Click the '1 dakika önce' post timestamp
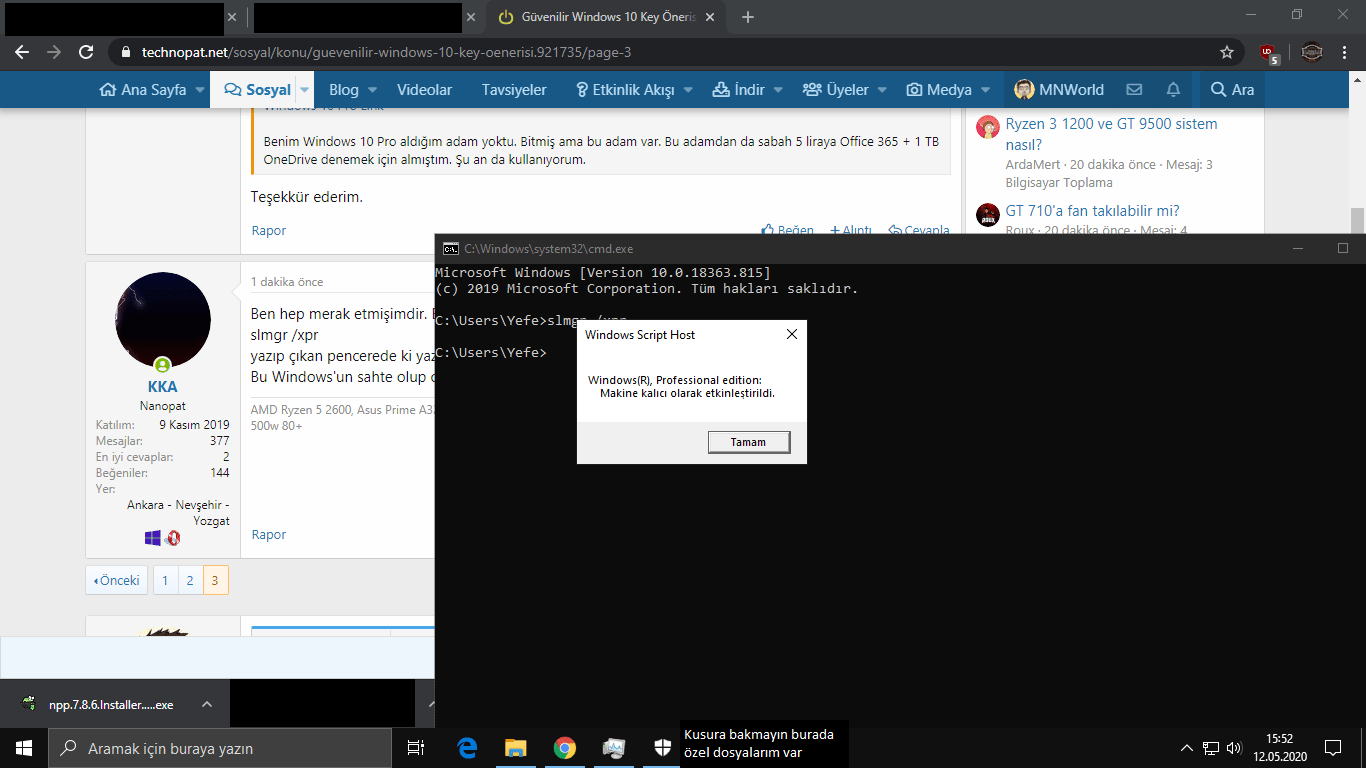The image size is (1366, 768). tap(287, 282)
